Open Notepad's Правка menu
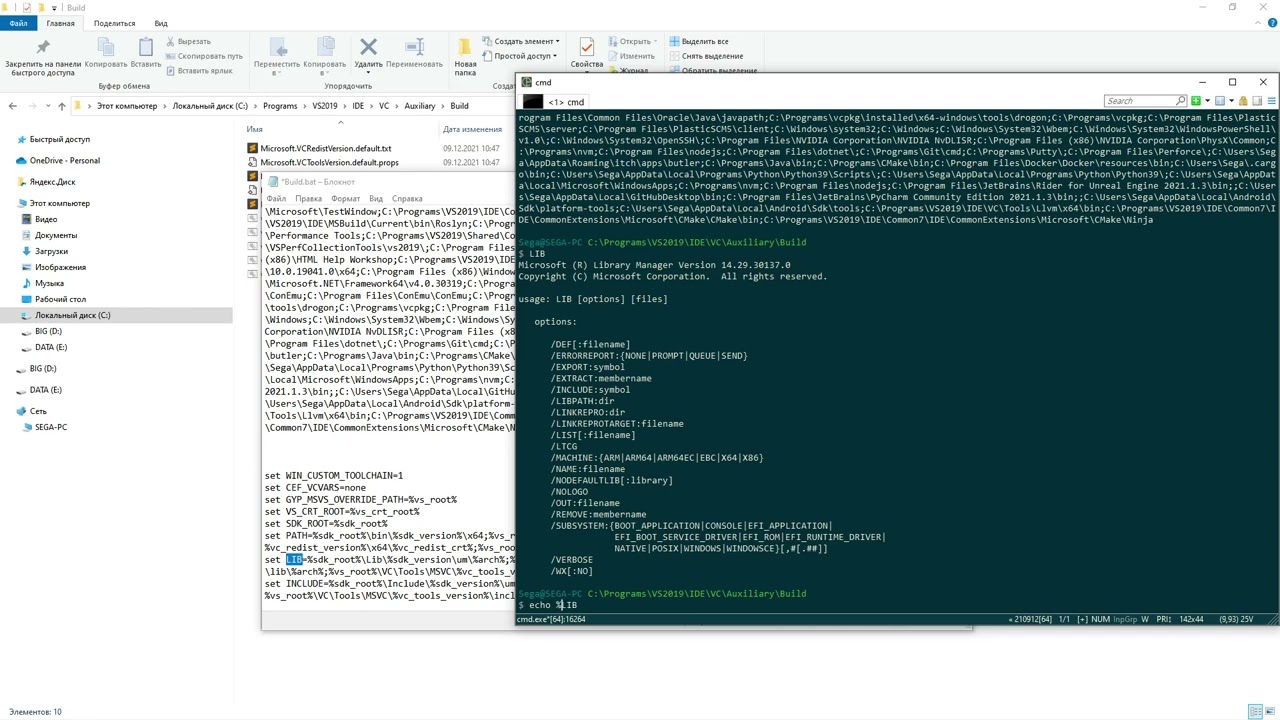 [308, 198]
